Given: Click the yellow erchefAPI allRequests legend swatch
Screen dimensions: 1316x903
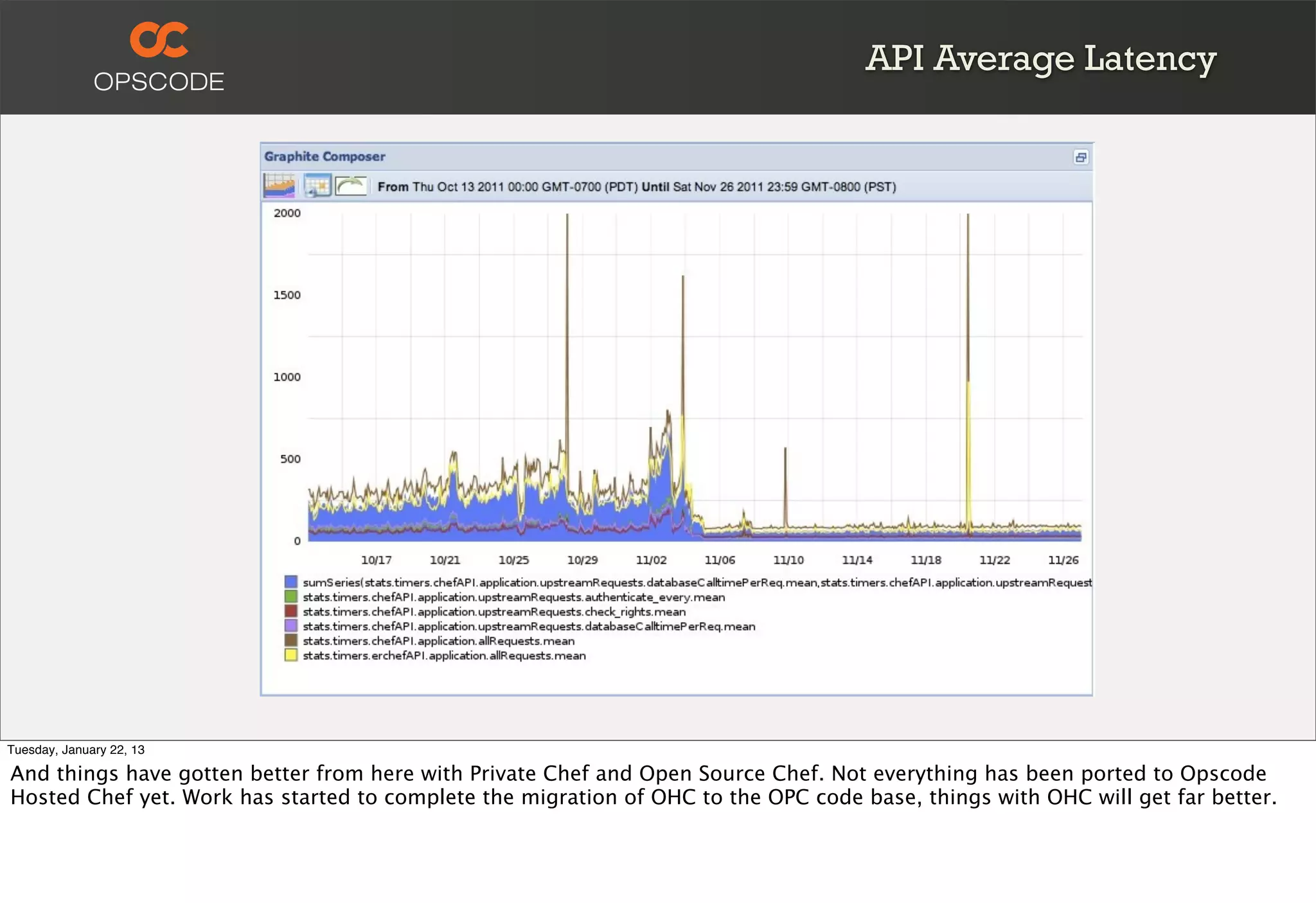Looking at the screenshot, I should click(291, 656).
